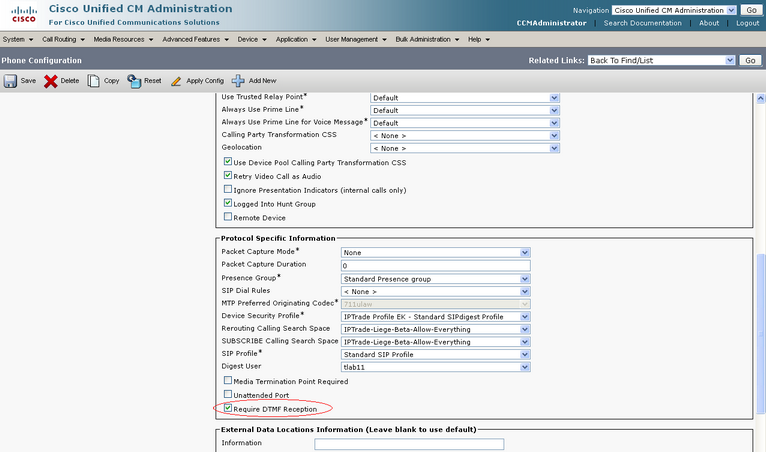Viewport: 766px width, 452px height.
Task: Open the Application menu
Action: point(296,39)
